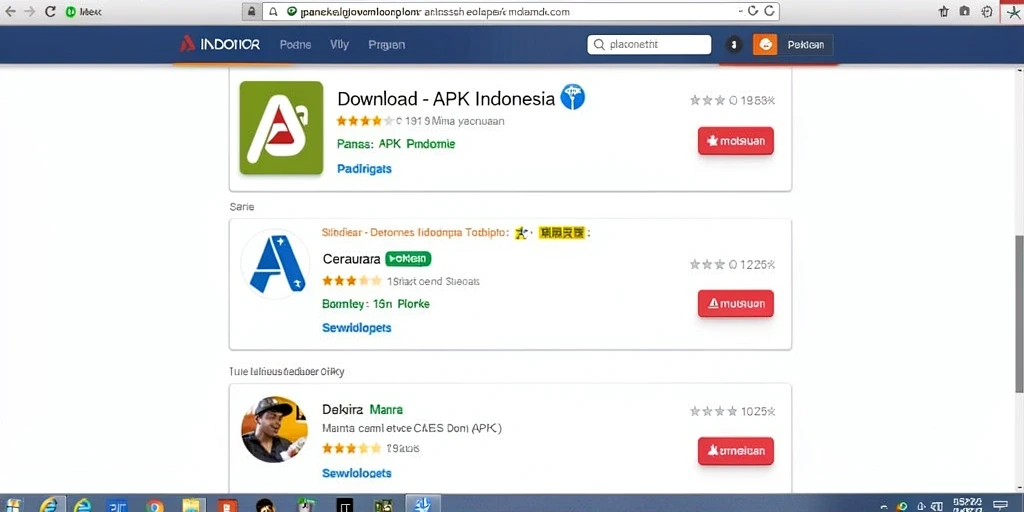
Task: Click the star rating under Cerauara
Action: point(351,281)
